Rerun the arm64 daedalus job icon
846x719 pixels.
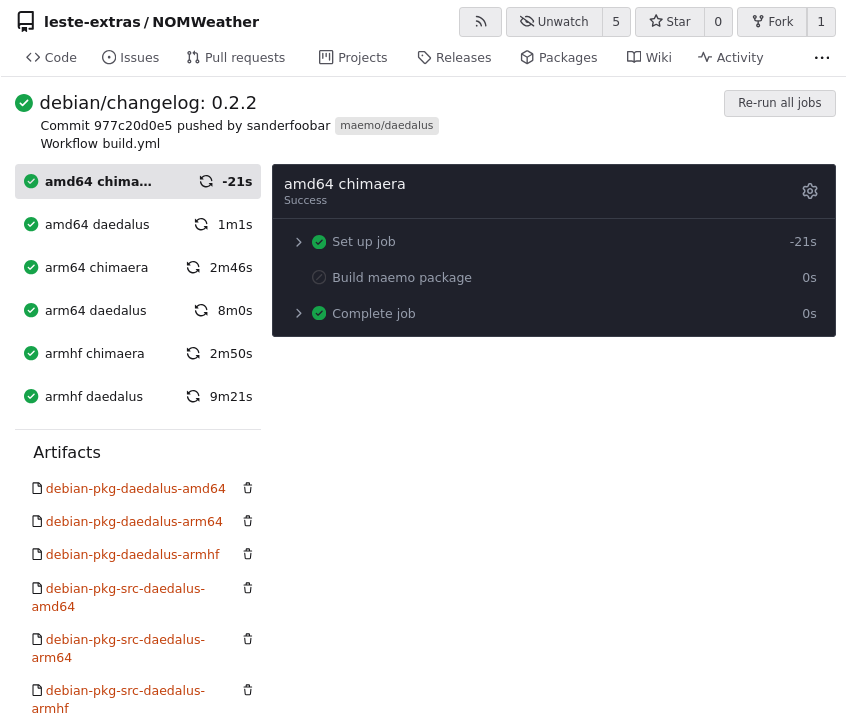pos(201,311)
